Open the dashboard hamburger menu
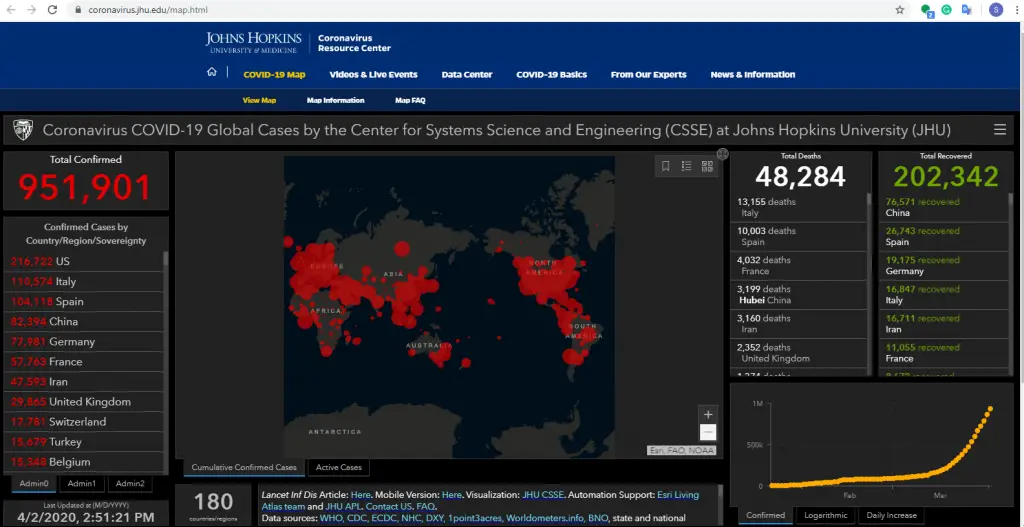Image resolution: width=1024 pixels, height=527 pixels. click(x=1000, y=129)
